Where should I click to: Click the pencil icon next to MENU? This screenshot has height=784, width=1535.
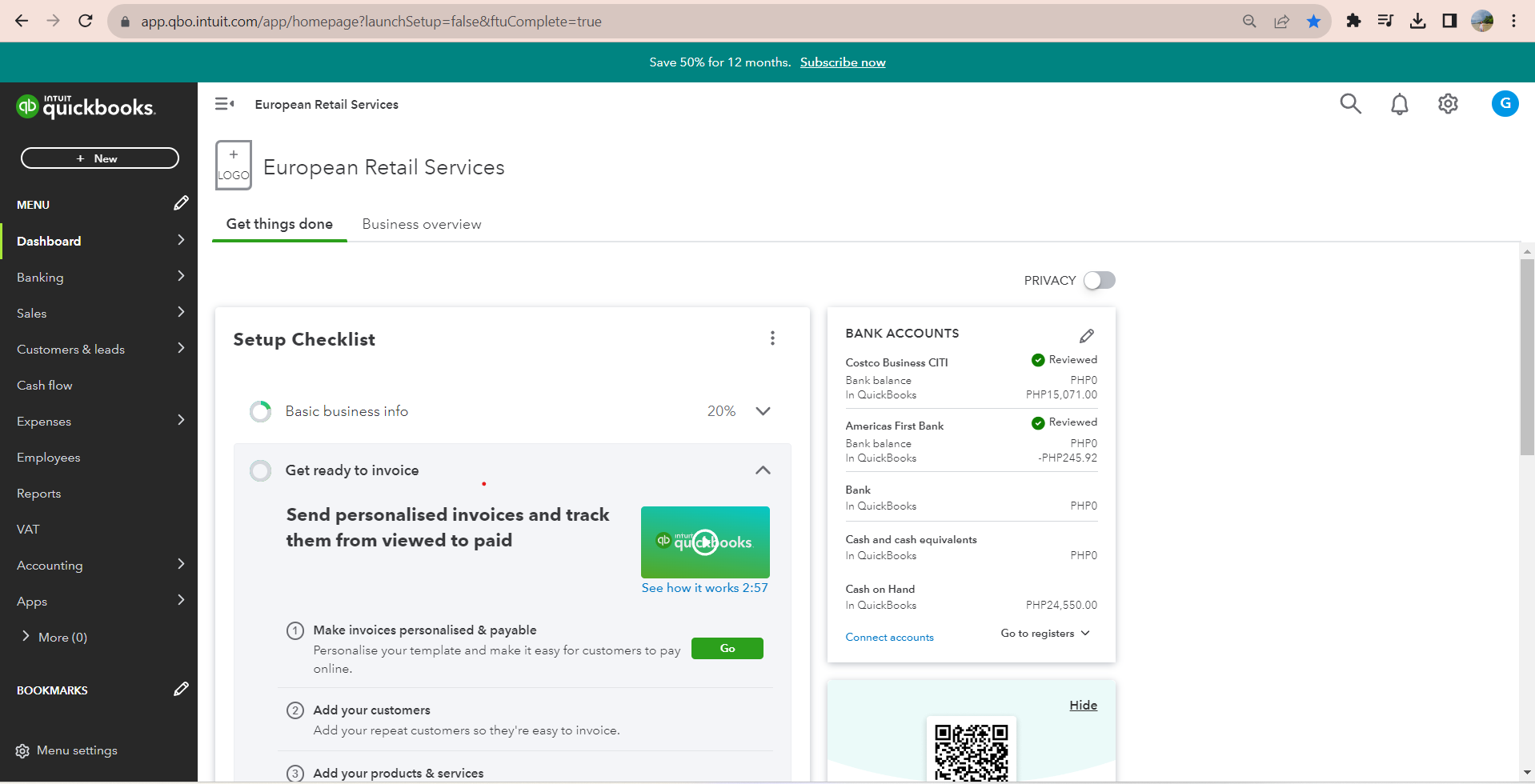pyautogui.click(x=181, y=203)
